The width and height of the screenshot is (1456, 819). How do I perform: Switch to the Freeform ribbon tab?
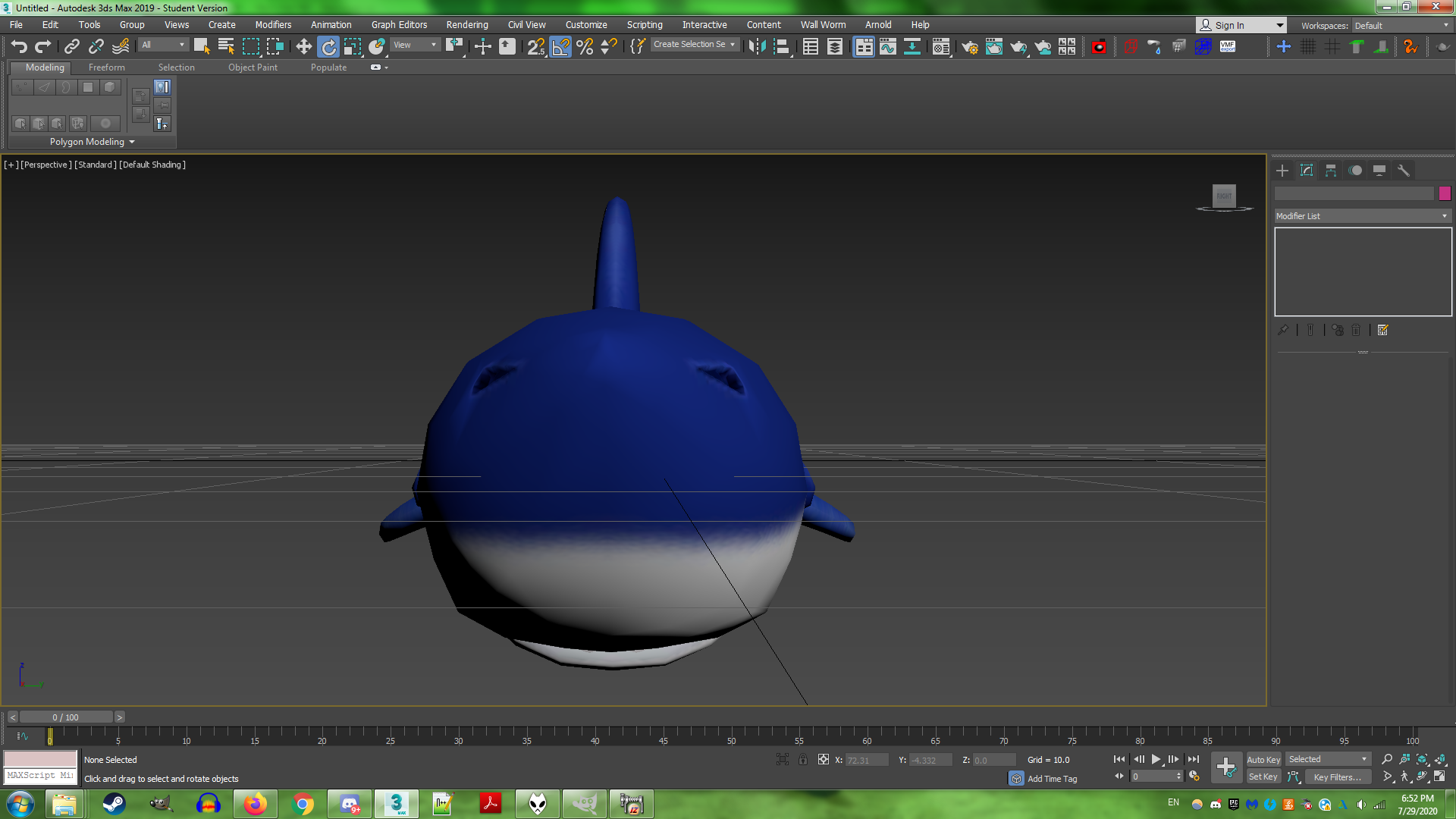(106, 67)
